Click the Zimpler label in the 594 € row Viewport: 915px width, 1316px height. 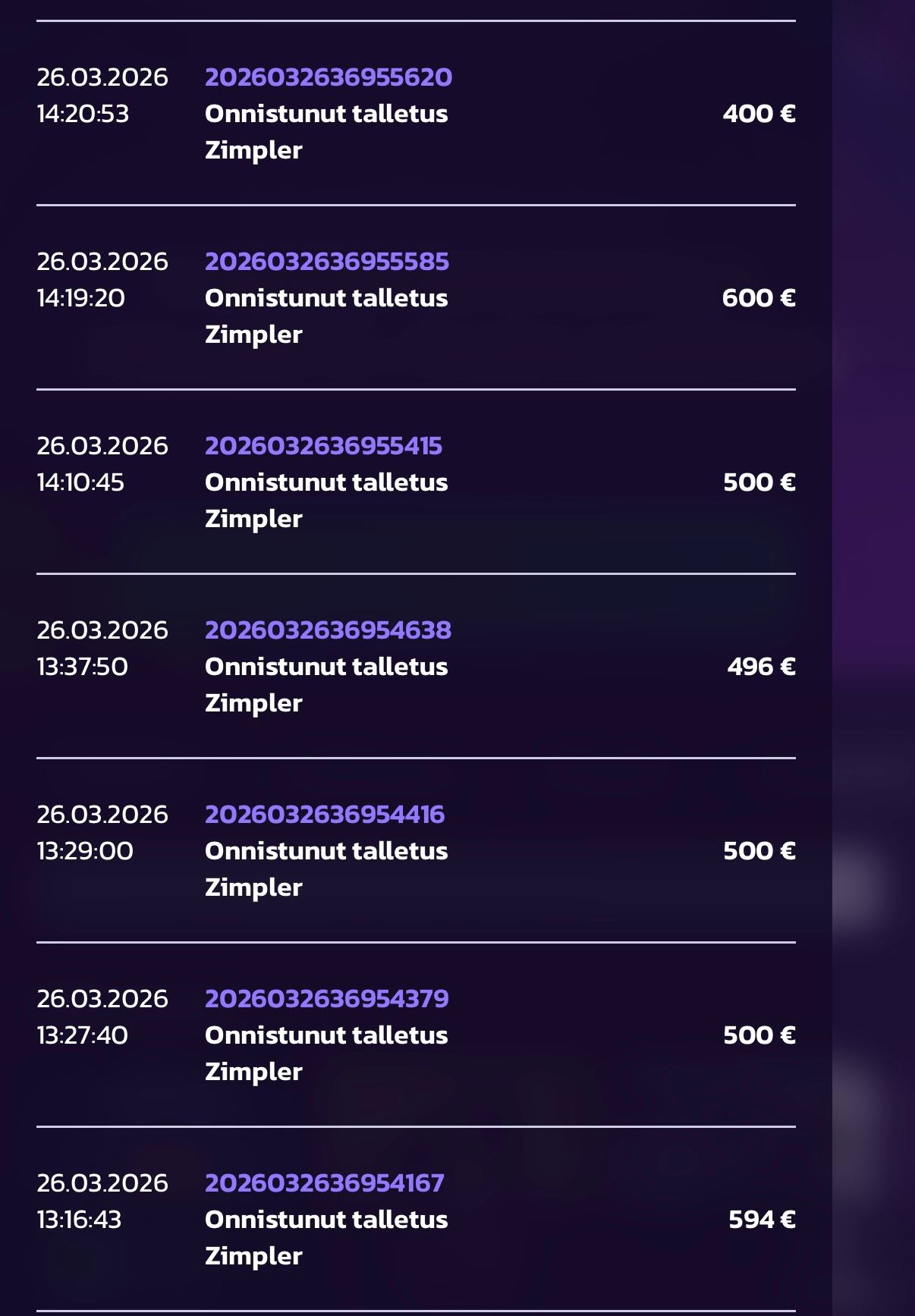coord(253,1256)
